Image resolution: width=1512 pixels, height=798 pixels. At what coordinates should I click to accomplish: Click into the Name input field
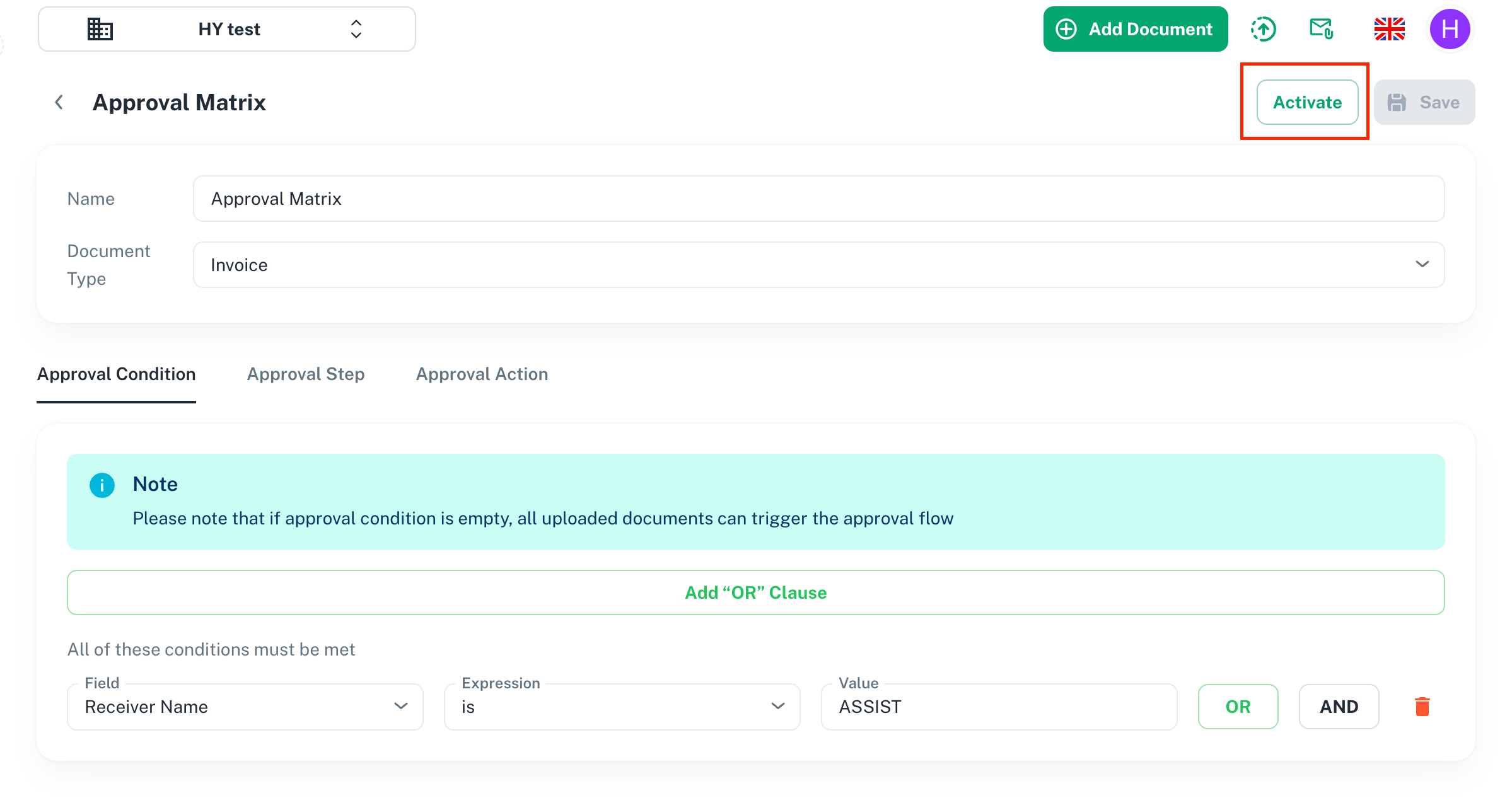[x=818, y=199]
